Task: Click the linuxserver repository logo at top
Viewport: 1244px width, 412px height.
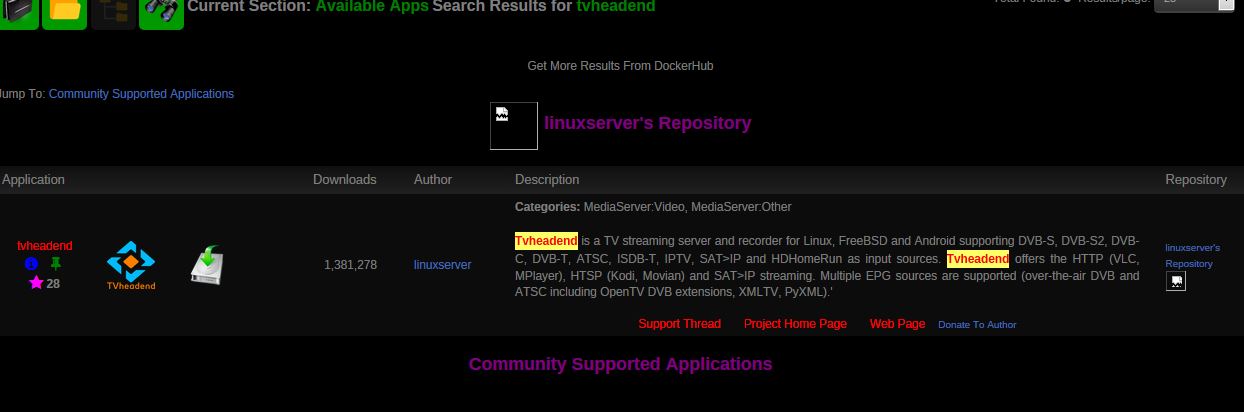Action: tap(514, 125)
